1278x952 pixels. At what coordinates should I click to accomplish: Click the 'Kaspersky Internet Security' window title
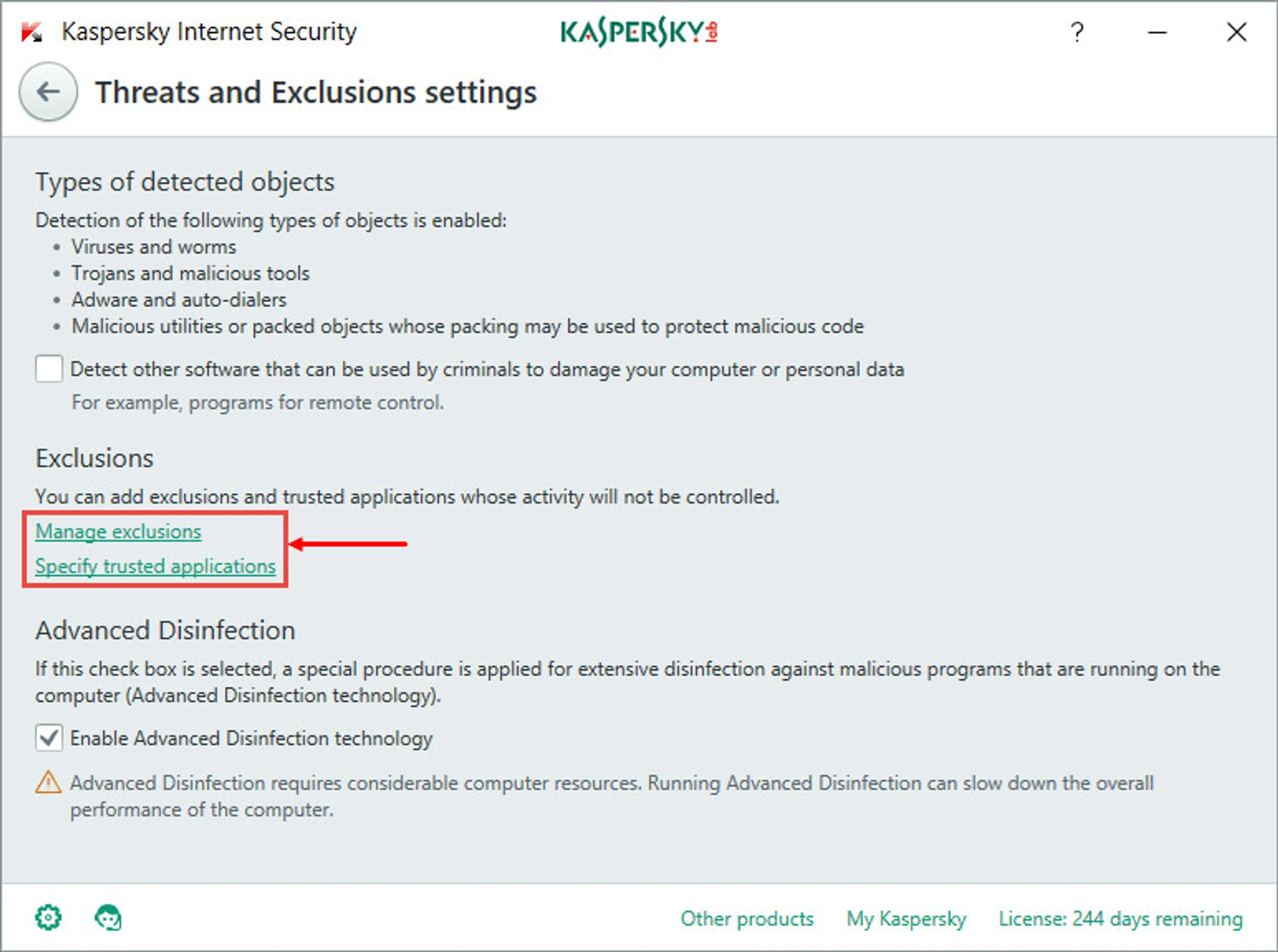(x=209, y=32)
